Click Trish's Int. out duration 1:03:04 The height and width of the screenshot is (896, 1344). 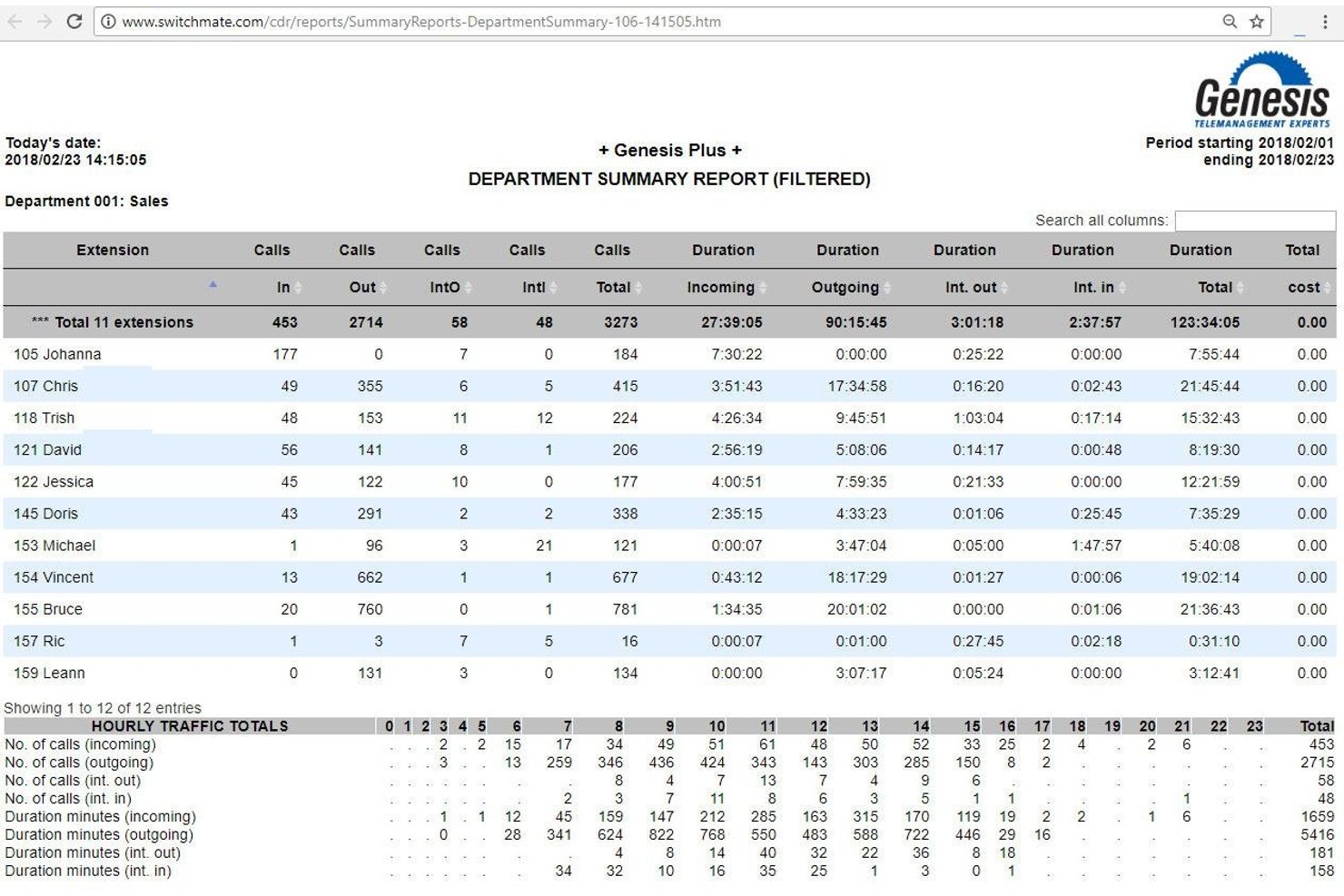pyautogui.click(x=978, y=418)
